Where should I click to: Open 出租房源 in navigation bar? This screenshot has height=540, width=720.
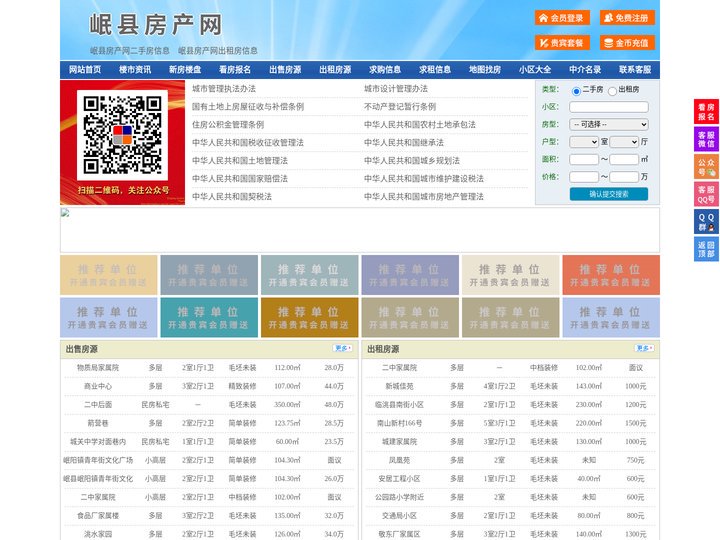pos(335,70)
